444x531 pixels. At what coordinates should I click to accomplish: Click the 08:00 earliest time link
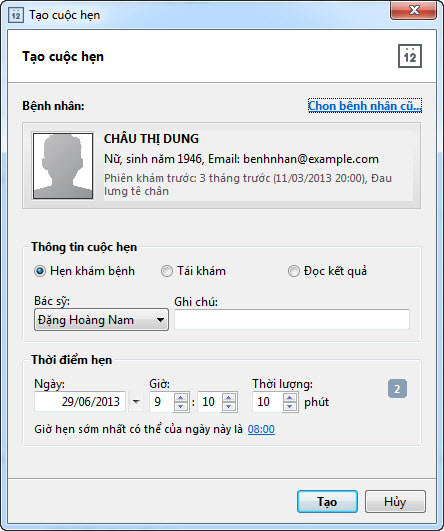pos(261,429)
